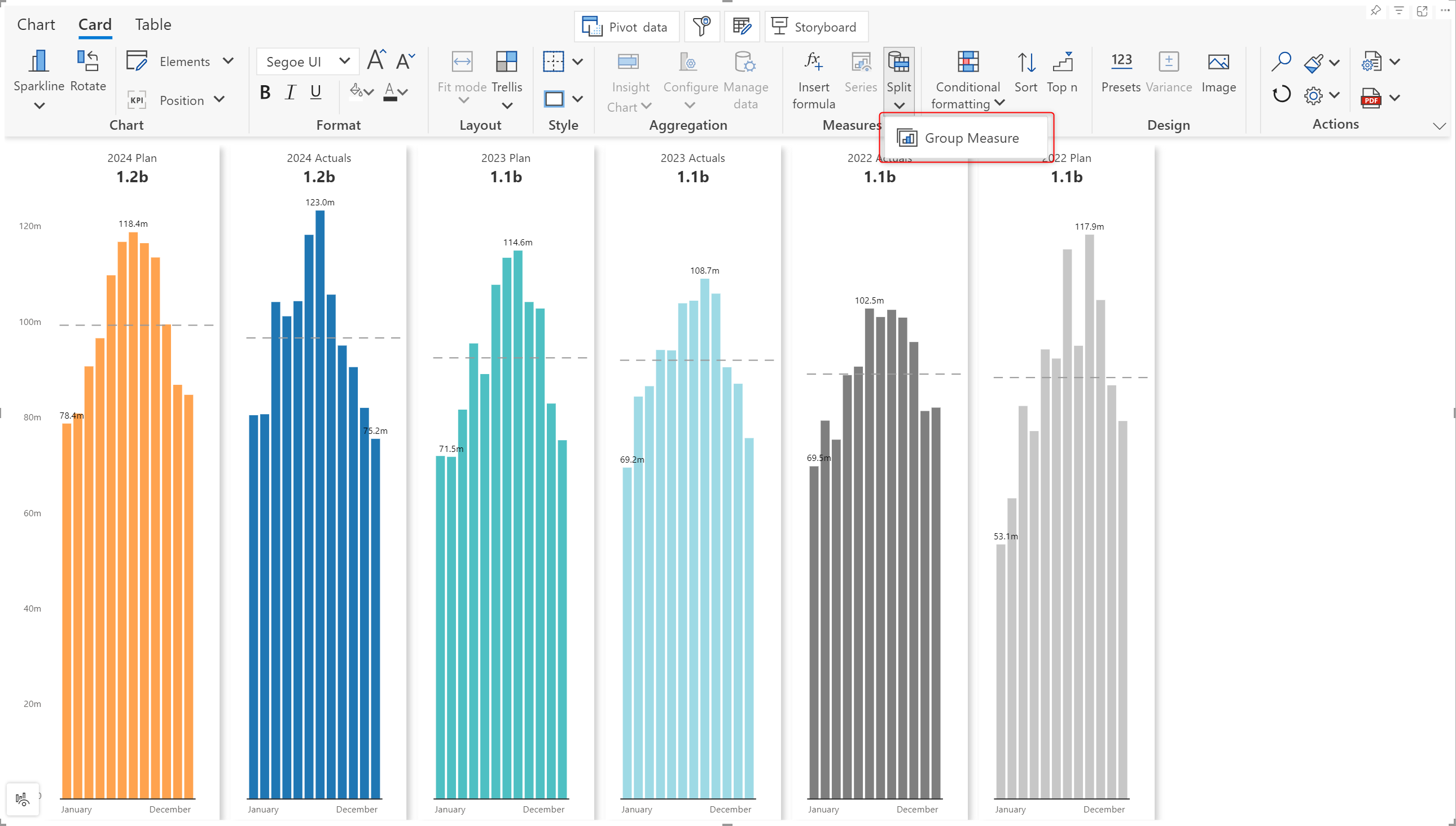Open the Storyboard button
Screen dimensions: 1456x826
(816, 27)
